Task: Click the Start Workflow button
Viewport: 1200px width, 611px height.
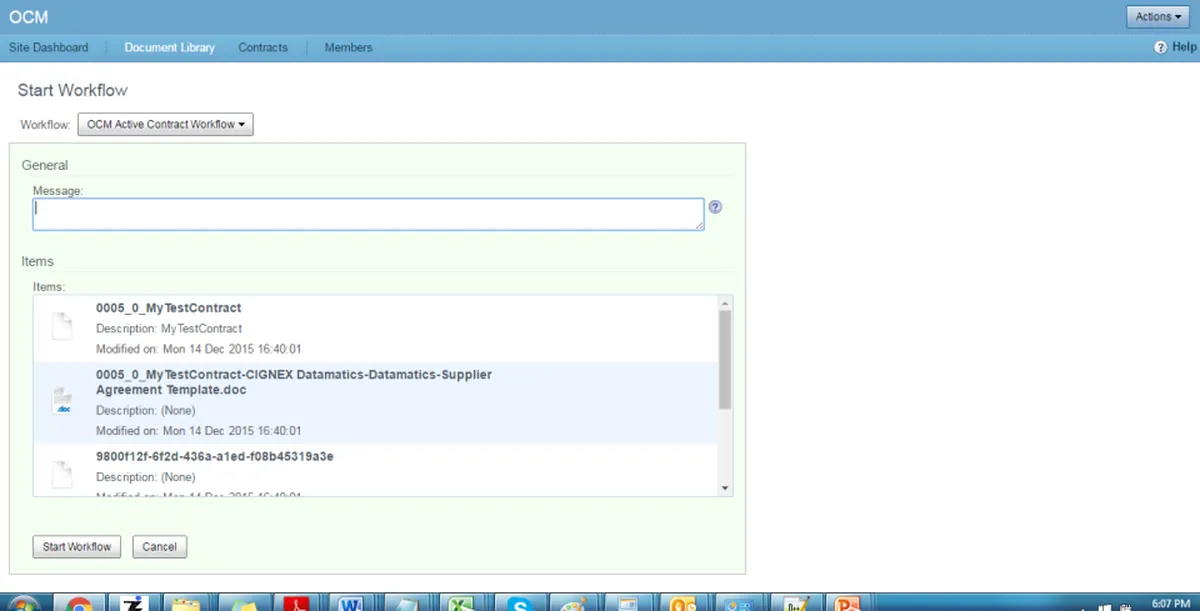Action: coord(77,547)
